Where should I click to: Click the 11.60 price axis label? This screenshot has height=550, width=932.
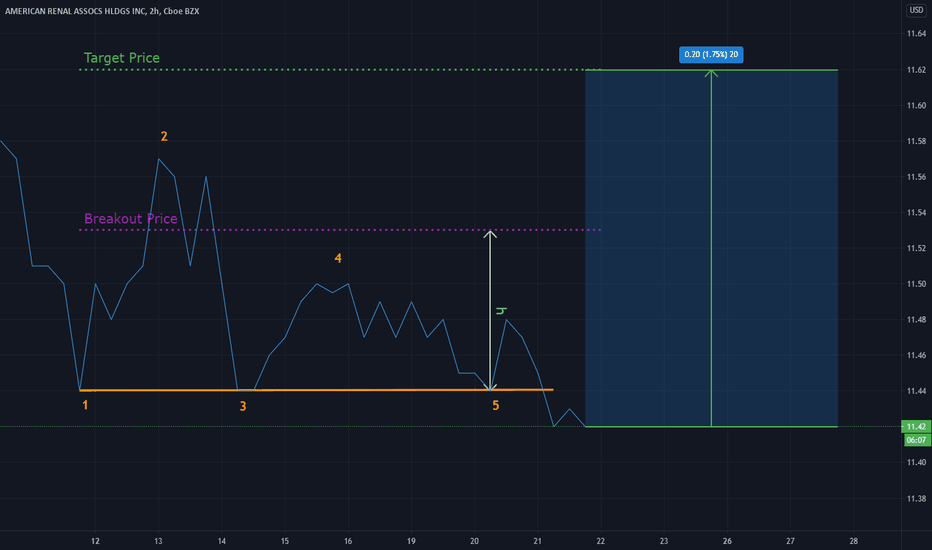tap(916, 105)
